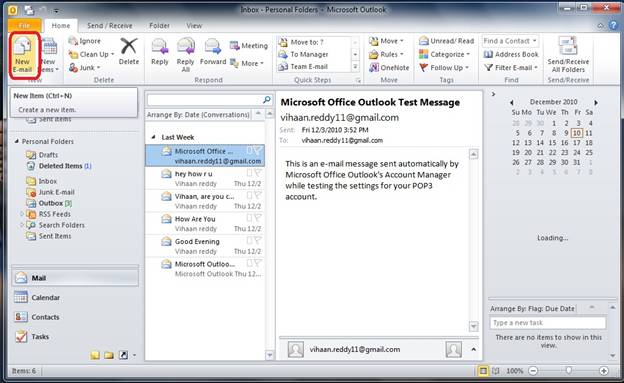This screenshot has width=624, height=383.
Task: Switch to the Home tab
Action: point(60,25)
